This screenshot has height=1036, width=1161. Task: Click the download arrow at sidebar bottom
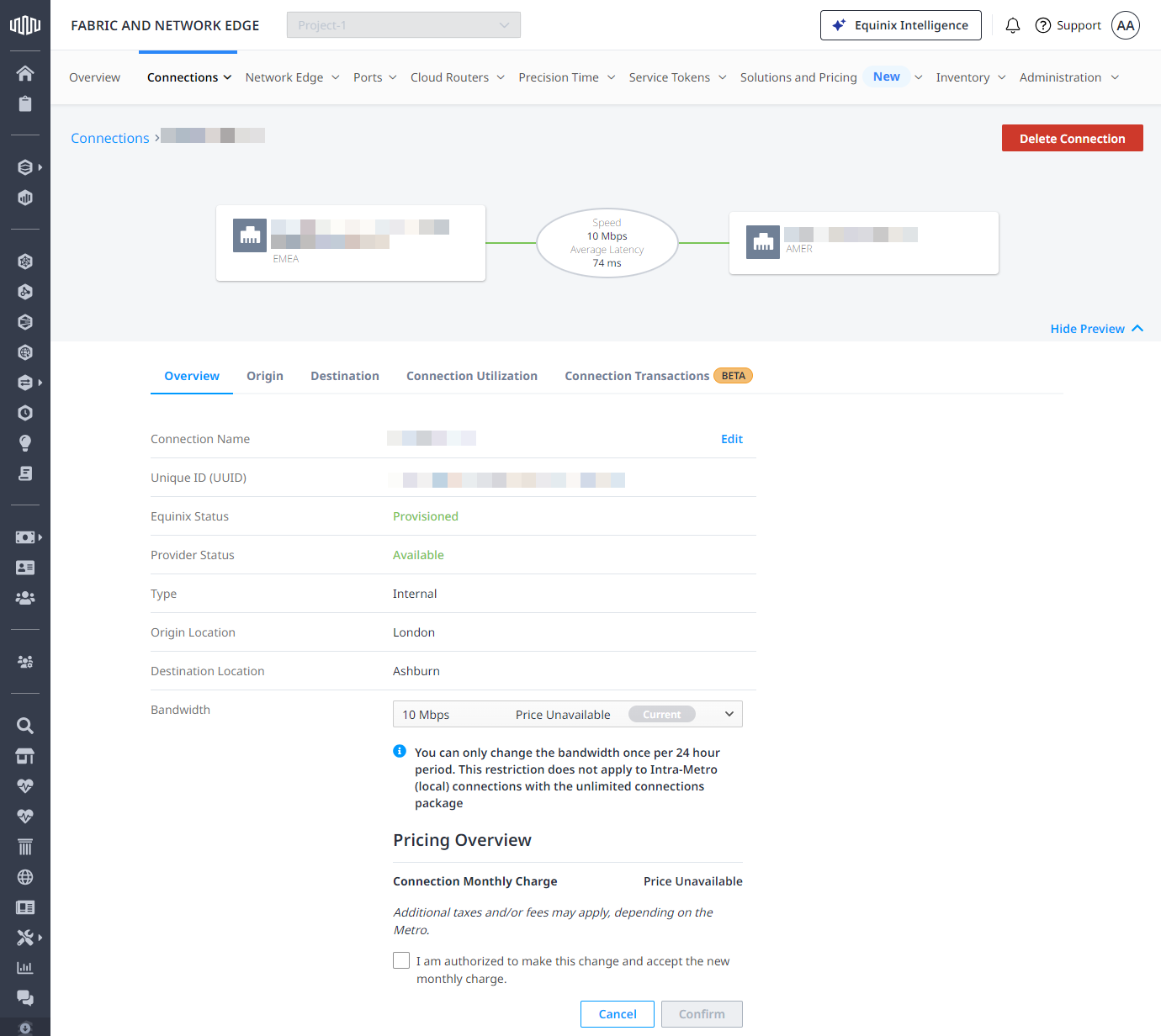pos(25,1028)
